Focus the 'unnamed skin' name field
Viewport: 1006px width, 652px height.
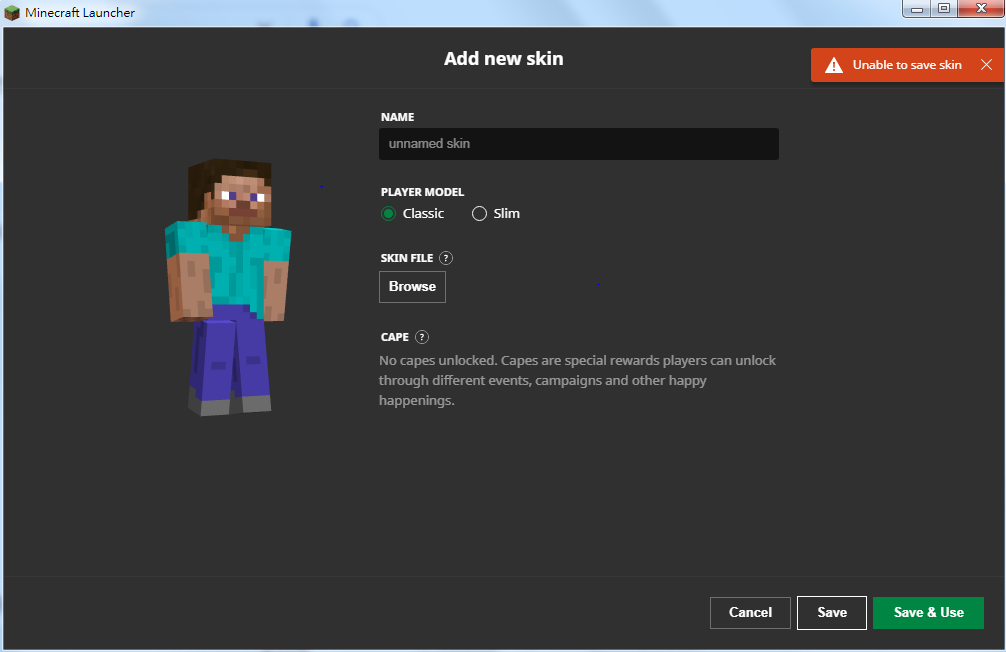(x=578, y=144)
